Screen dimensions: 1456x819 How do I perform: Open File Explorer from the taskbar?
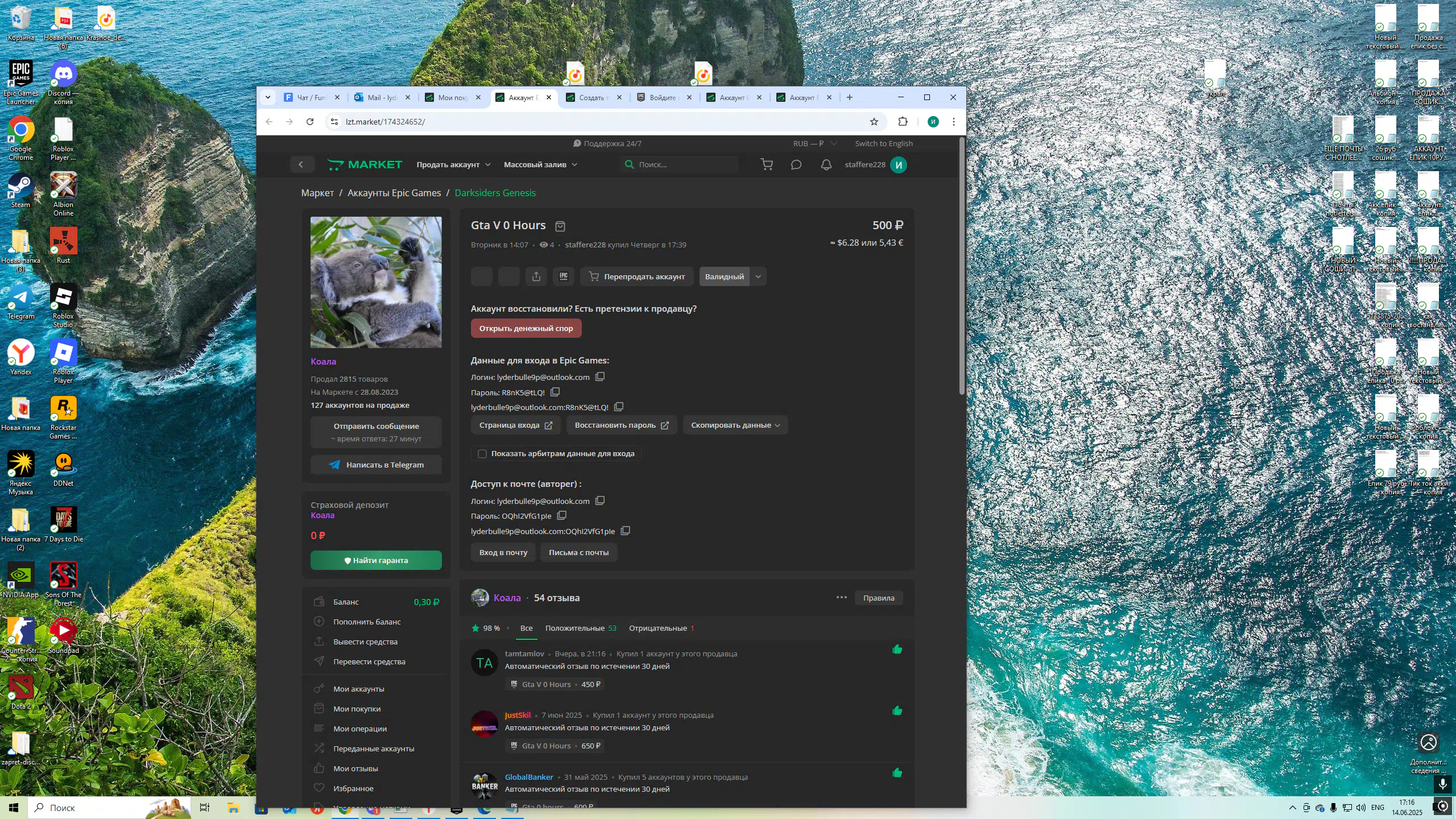pyautogui.click(x=233, y=808)
